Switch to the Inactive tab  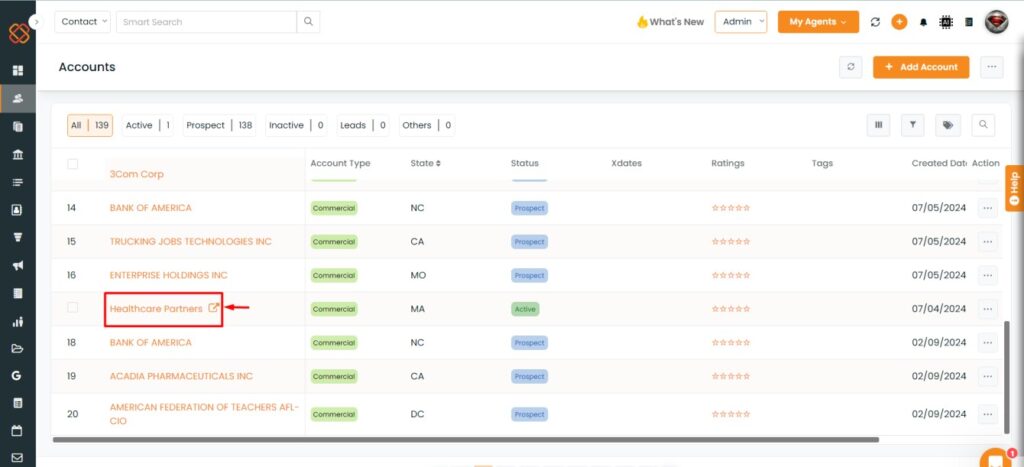[x=296, y=125]
